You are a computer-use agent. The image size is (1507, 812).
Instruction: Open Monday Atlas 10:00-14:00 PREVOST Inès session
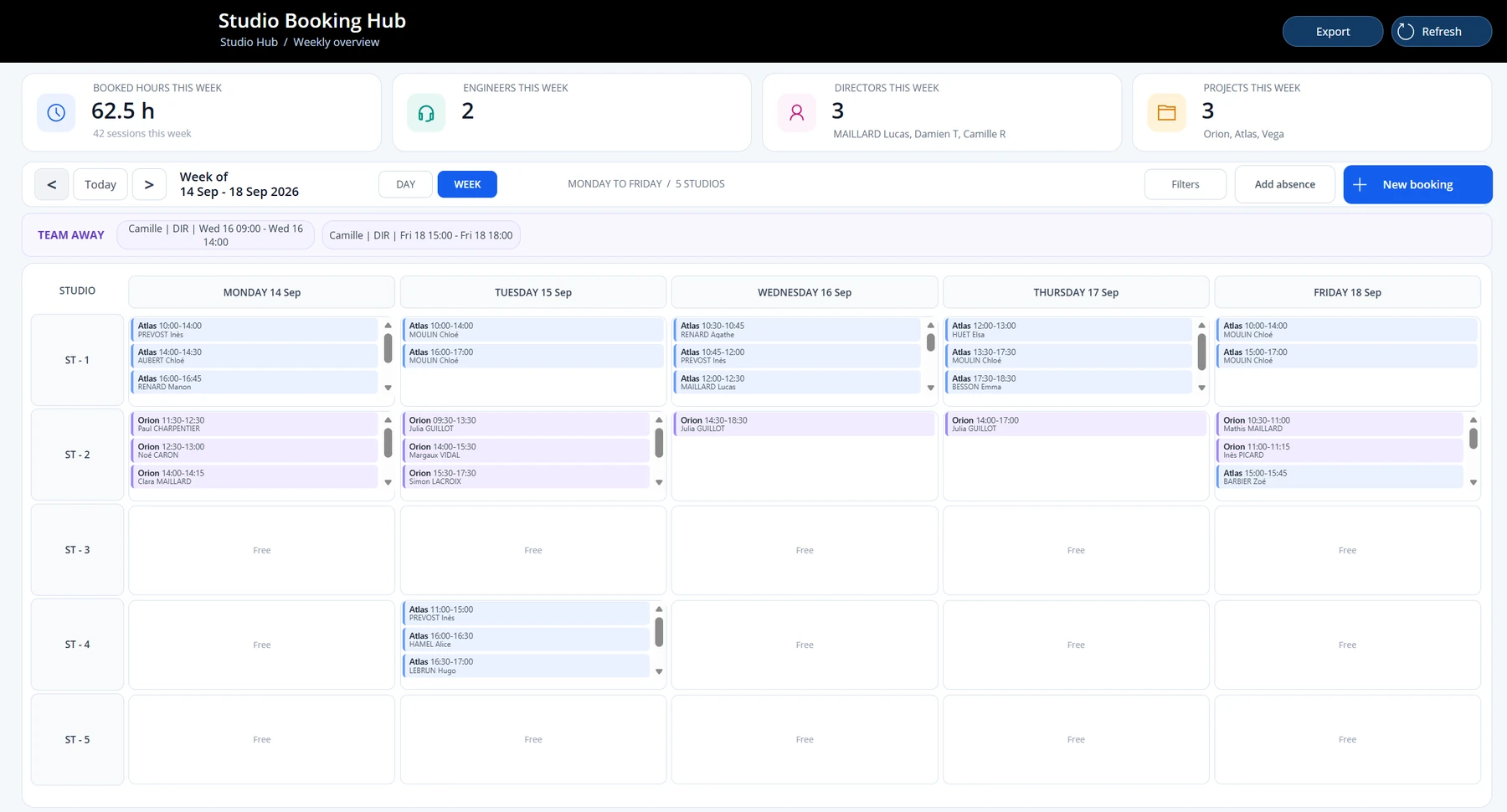pyautogui.click(x=255, y=330)
